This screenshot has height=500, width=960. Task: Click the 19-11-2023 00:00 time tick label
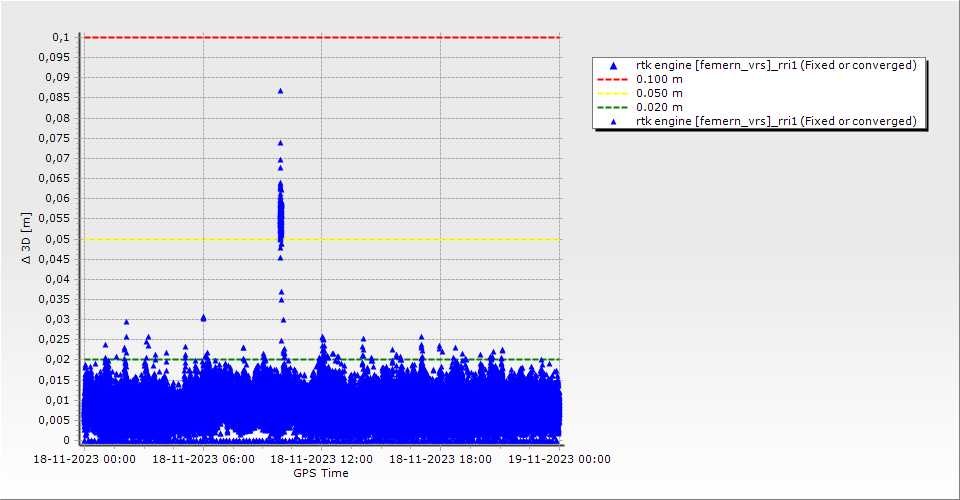pos(559,459)
